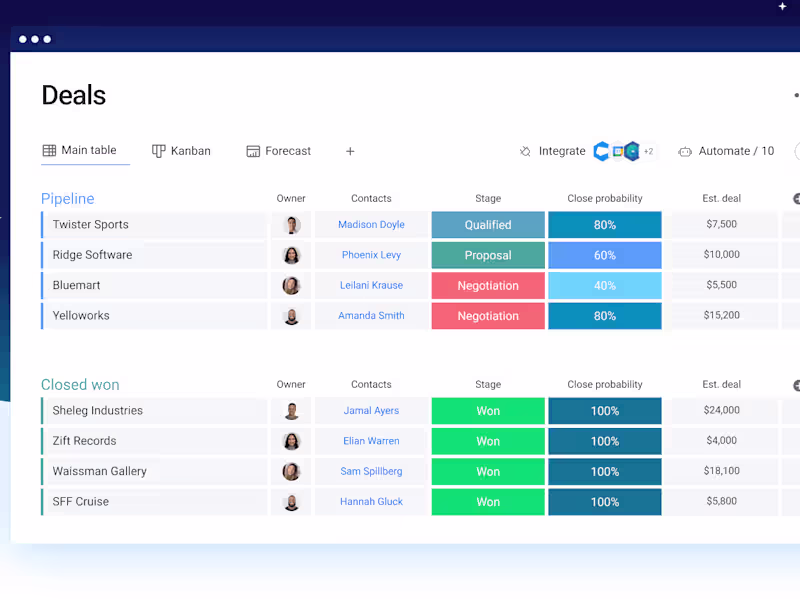Collapse the Closed won group heading
Viewport: 800px width, 600px height.
coord(80,385)
